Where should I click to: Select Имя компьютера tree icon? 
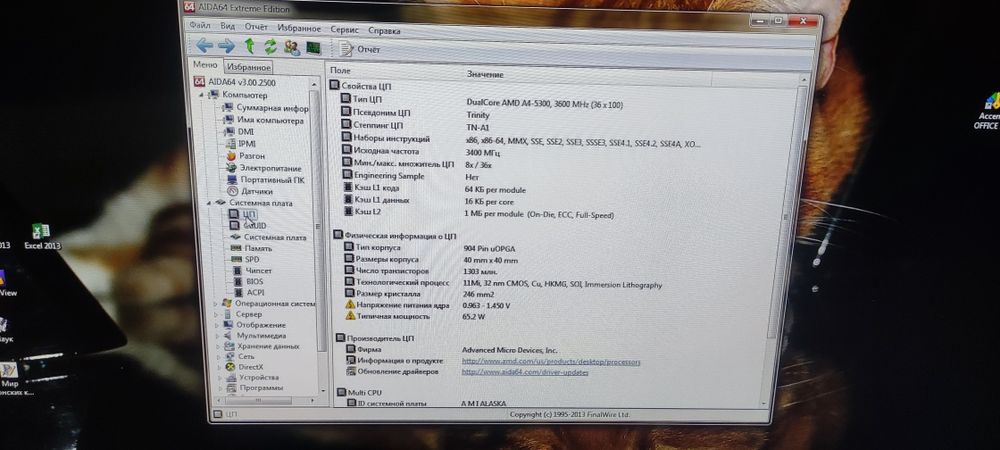(228, 119)
